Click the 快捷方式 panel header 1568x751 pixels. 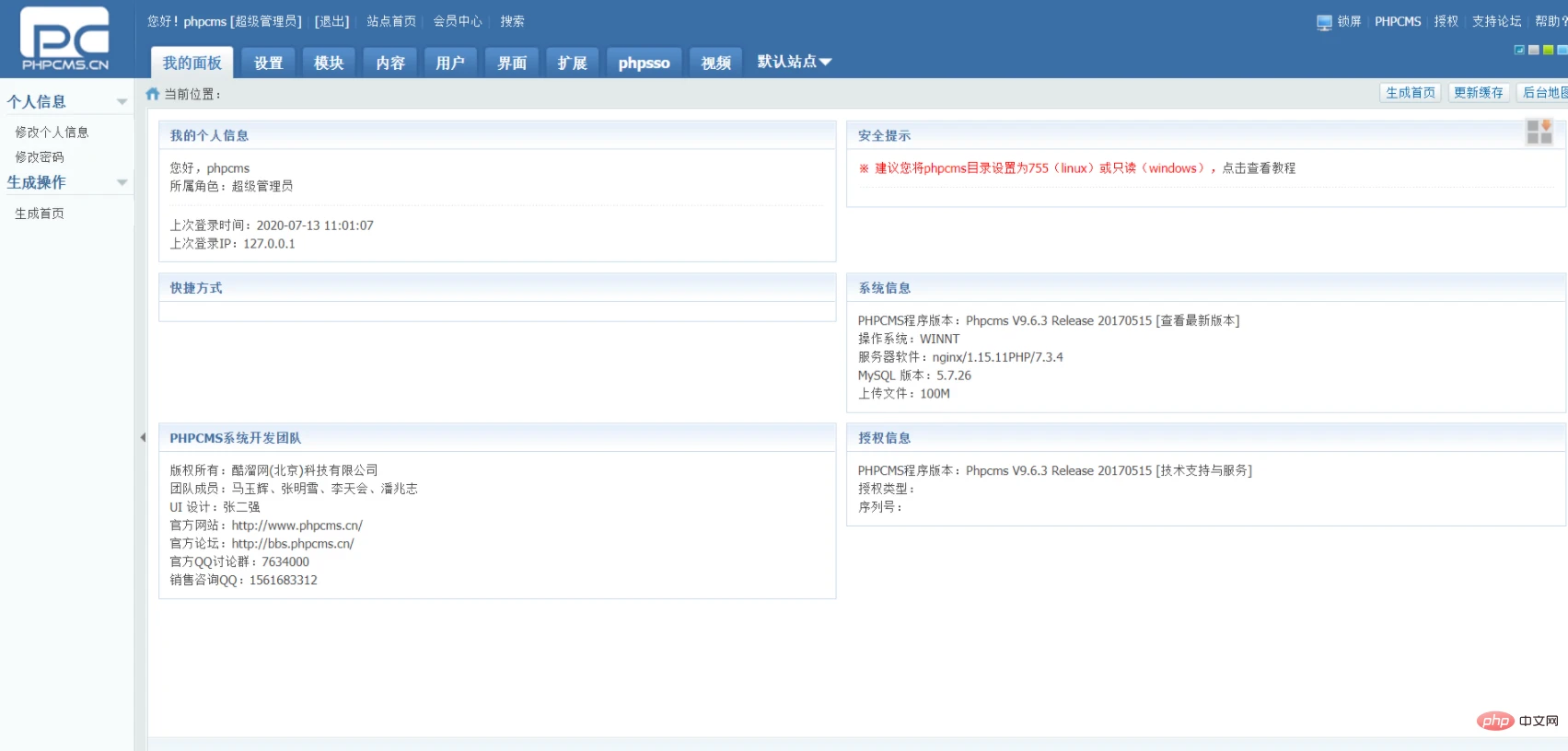tap(497, 288)
